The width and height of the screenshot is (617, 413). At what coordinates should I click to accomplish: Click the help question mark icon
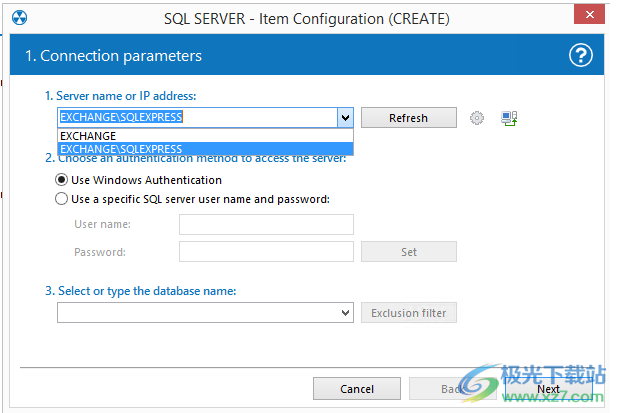(581, 56)
